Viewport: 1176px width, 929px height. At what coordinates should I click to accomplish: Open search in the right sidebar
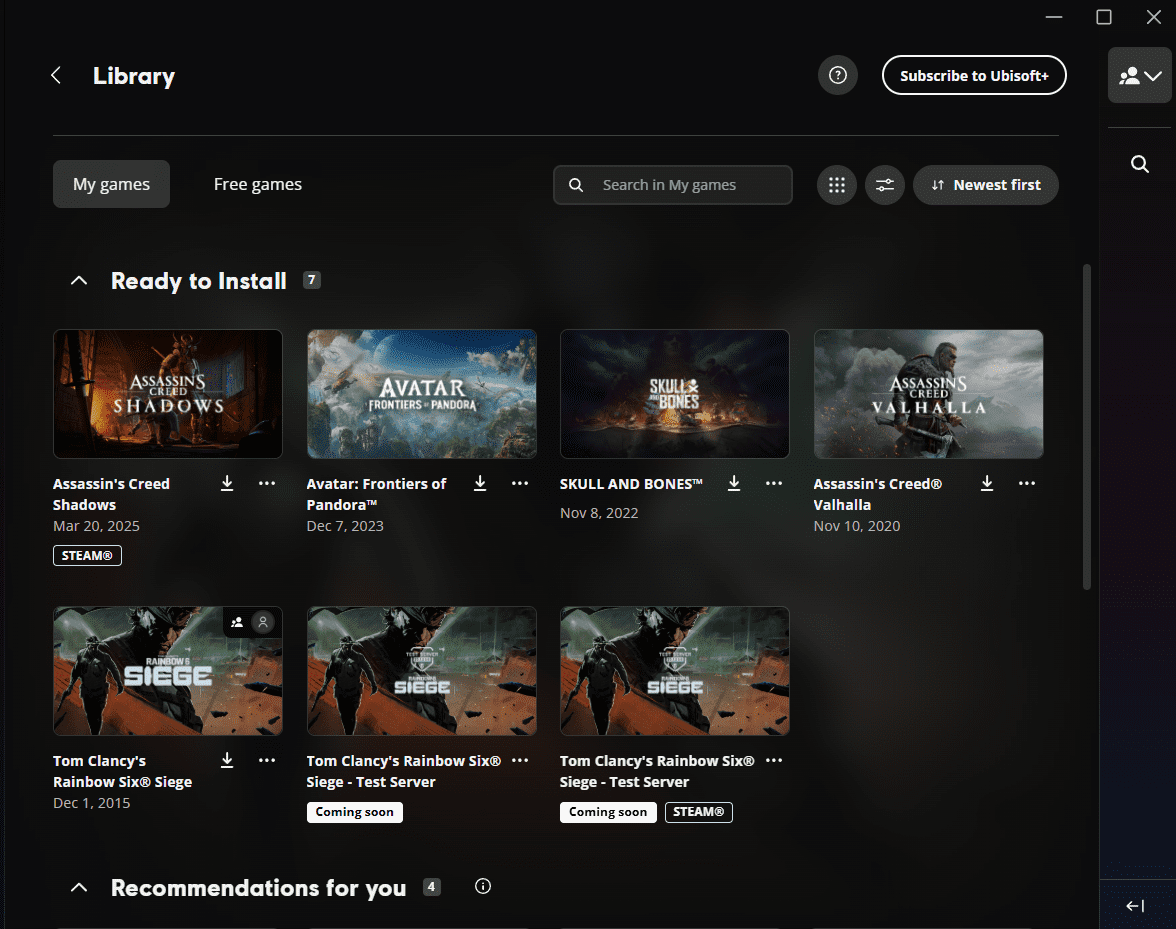click(x=1139, y=163)
